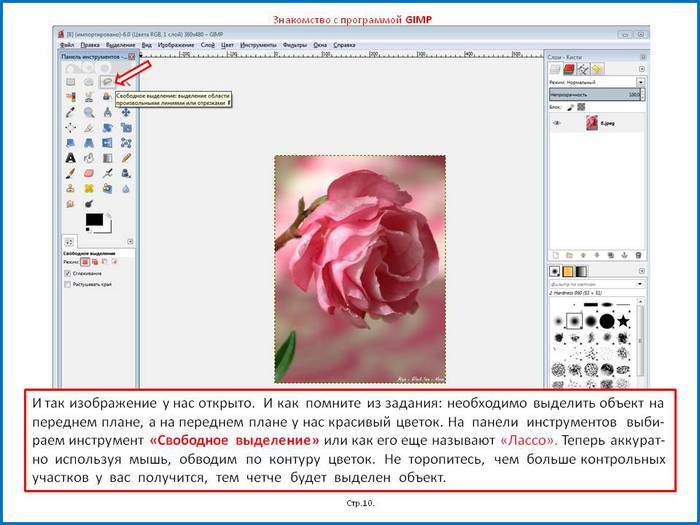Switch to the Paths tab in layers dock
Screen dimensions: 700x525
tap(583, 69)
